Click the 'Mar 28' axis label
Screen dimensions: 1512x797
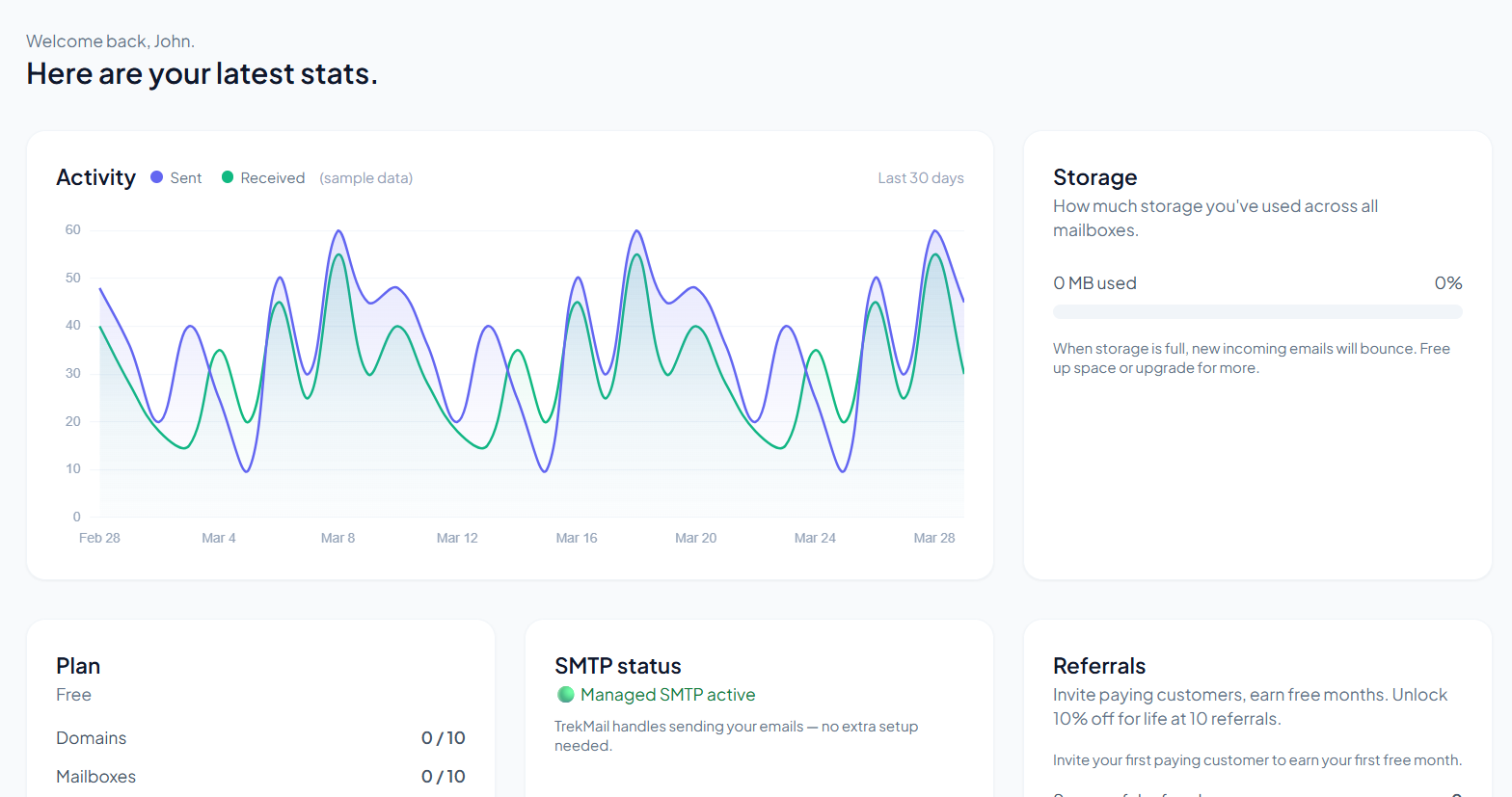[934, 538]
